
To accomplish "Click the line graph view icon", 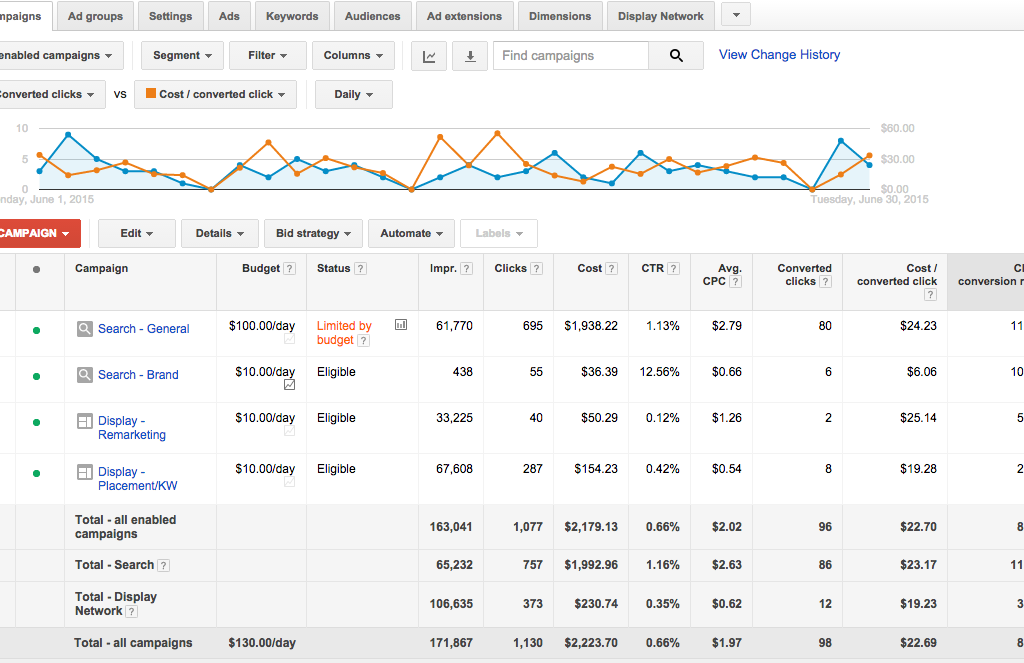I will point(428,55).
